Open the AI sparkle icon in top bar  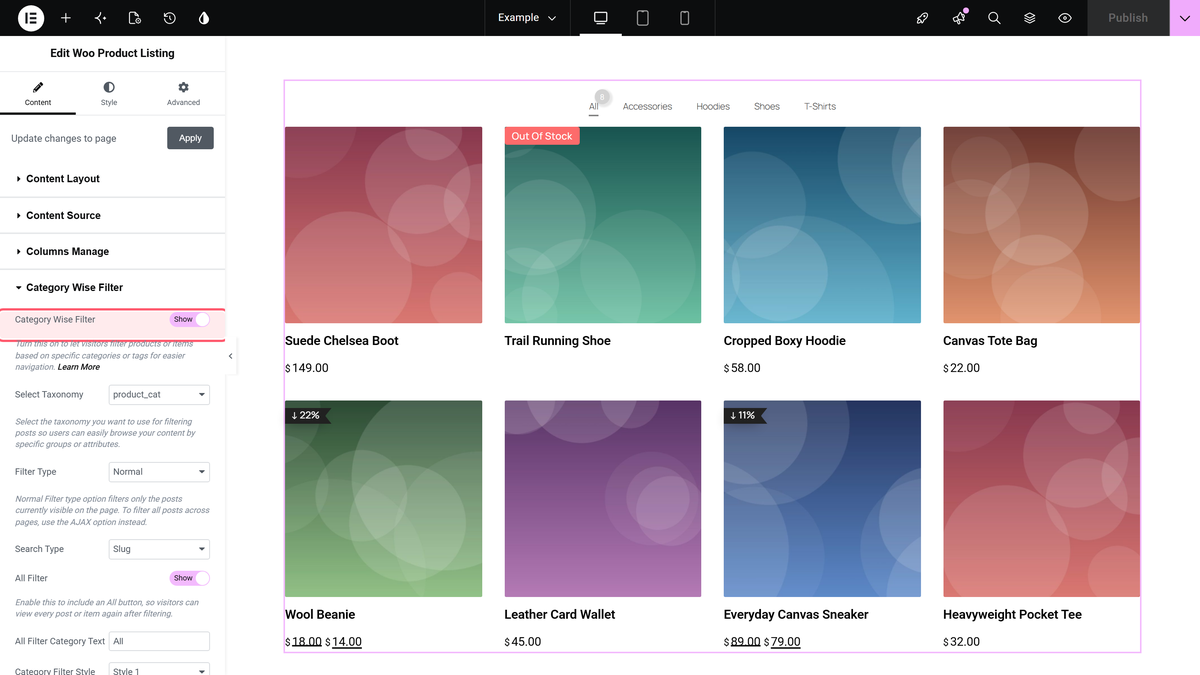tap(100, 18)
